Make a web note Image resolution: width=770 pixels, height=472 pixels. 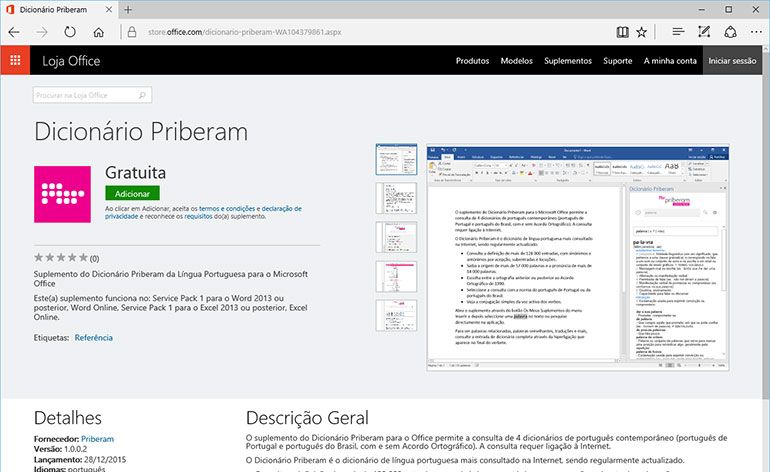705,32
